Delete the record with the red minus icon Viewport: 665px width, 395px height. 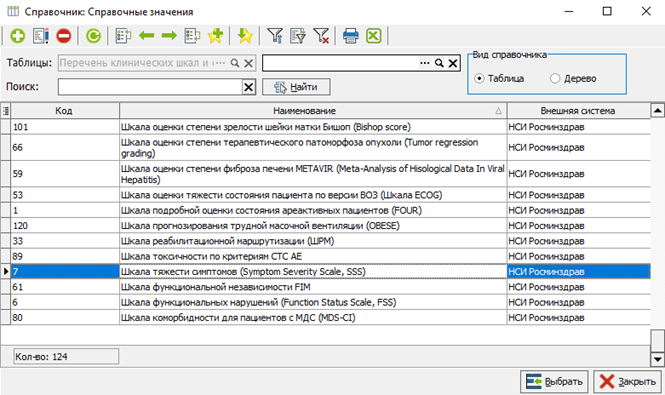(64, 36)
